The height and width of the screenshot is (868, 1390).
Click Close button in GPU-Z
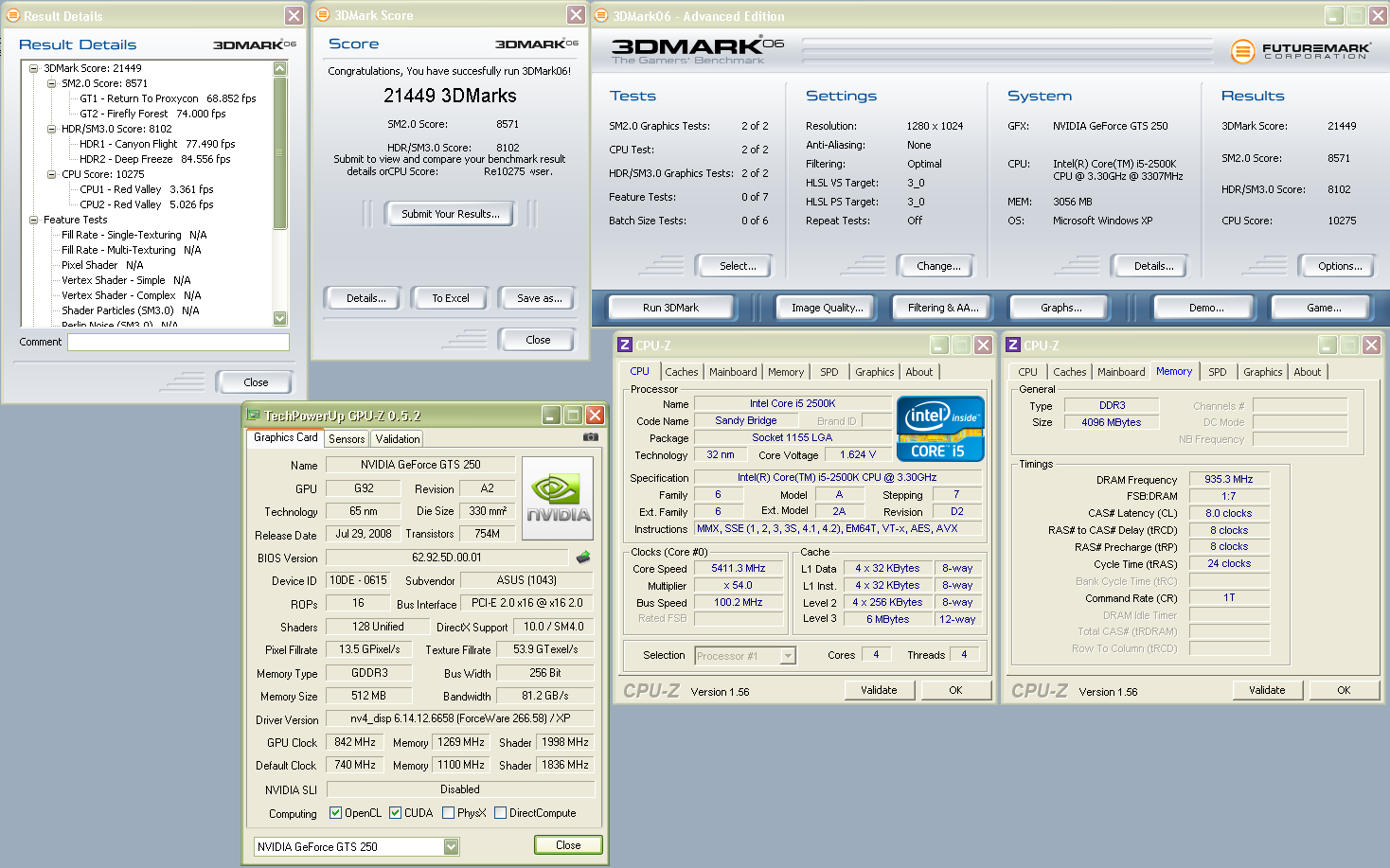(568, 845)
